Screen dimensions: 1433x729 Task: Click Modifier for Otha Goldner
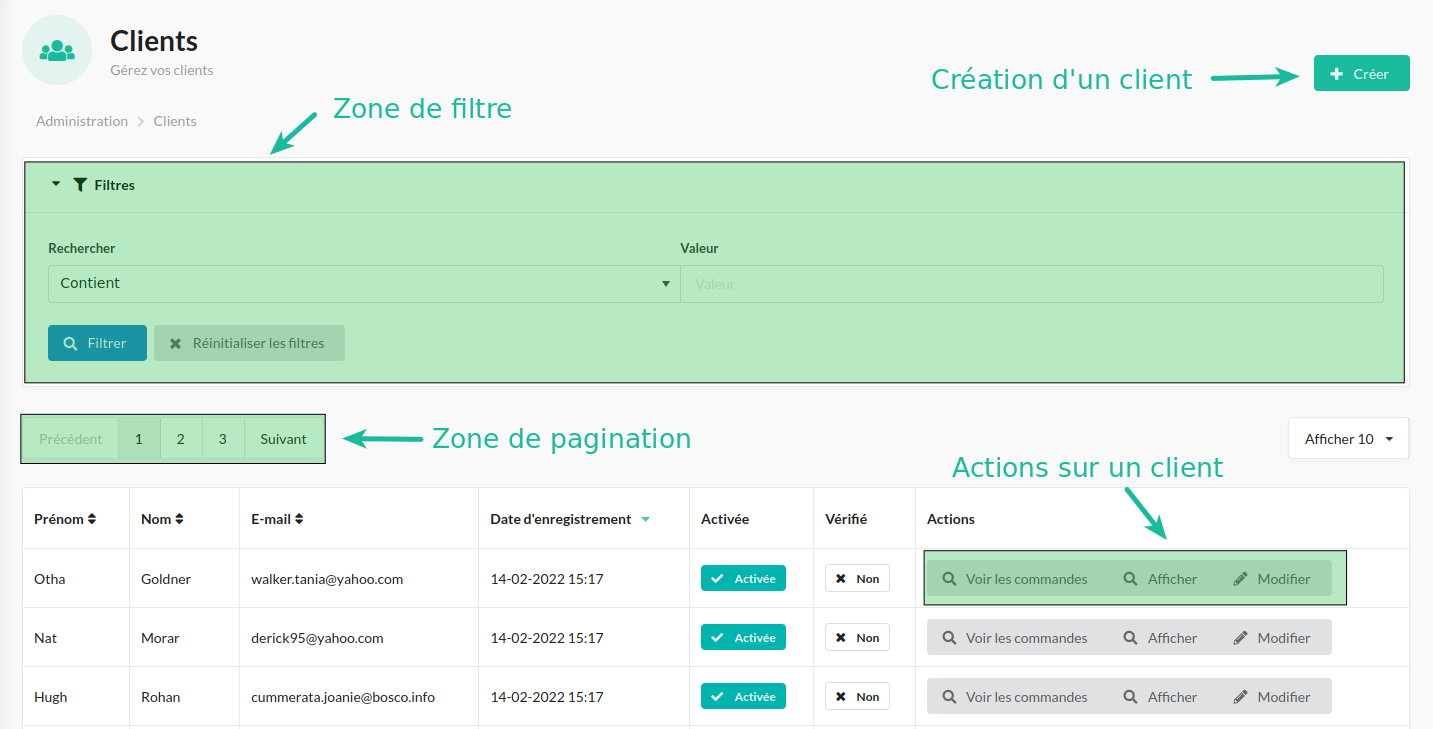[x=1272, y=579]
